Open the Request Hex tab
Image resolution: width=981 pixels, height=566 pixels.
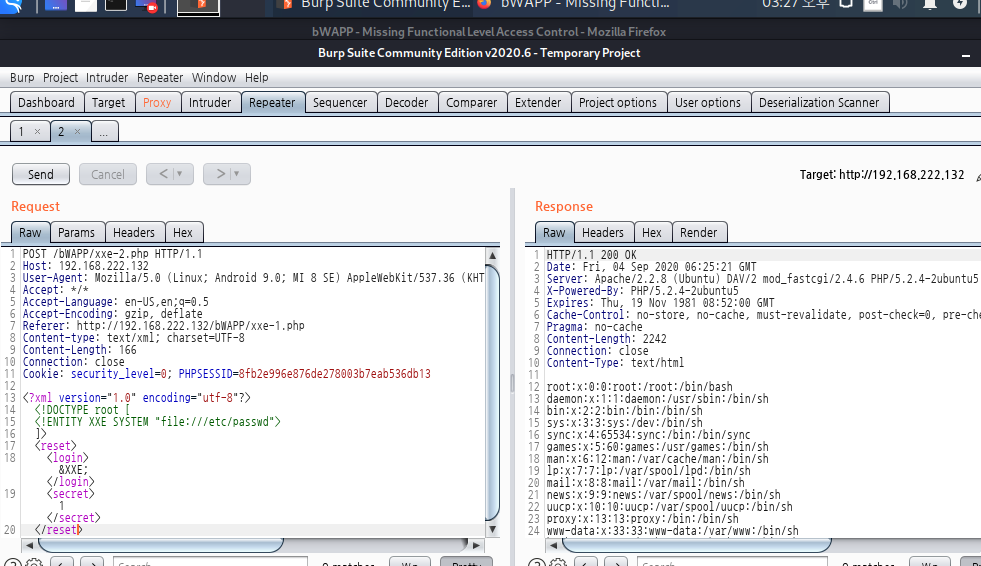click(x=183, y=233)
